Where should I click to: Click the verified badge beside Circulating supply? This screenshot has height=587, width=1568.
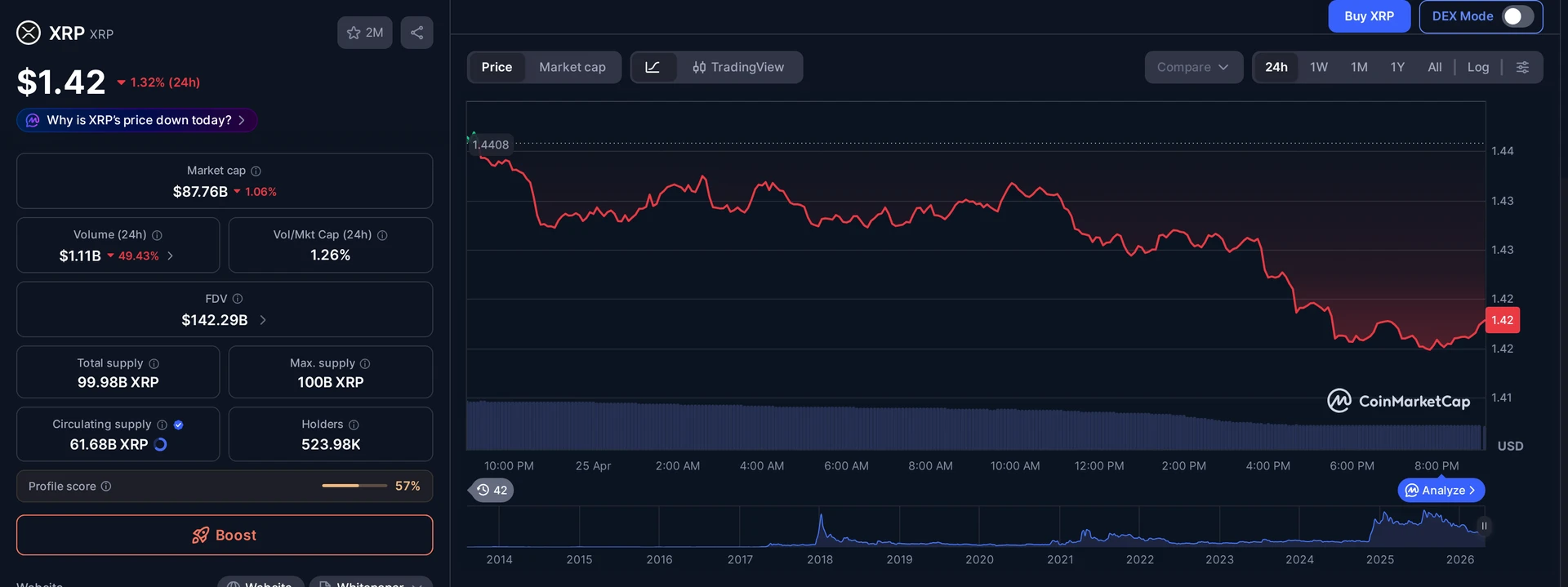(x=179, y=425)
